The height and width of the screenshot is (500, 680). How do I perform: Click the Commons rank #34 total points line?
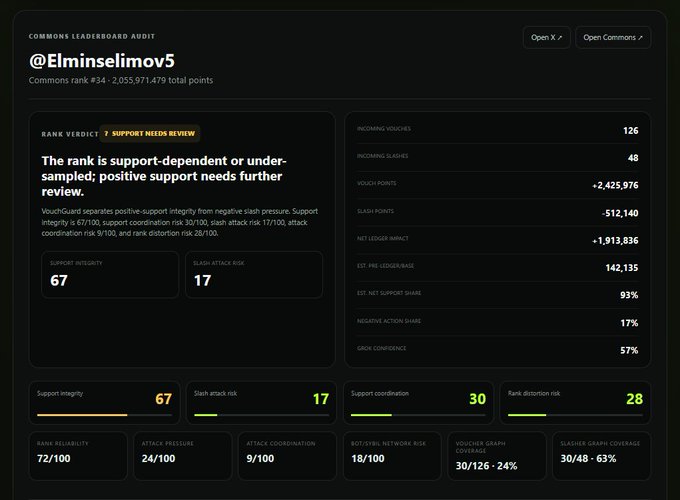[x=121, y=80]
